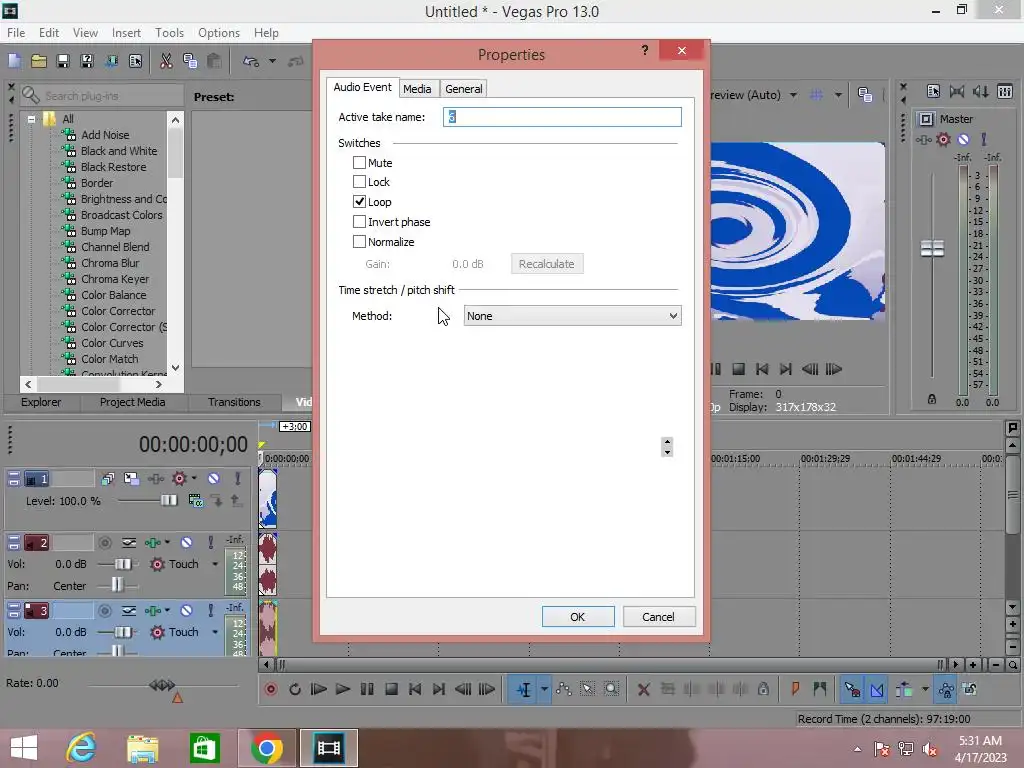Screen dimensions: 1024x768
Task: Click the Insert Region icon
Action: click(x=820, y=689)
